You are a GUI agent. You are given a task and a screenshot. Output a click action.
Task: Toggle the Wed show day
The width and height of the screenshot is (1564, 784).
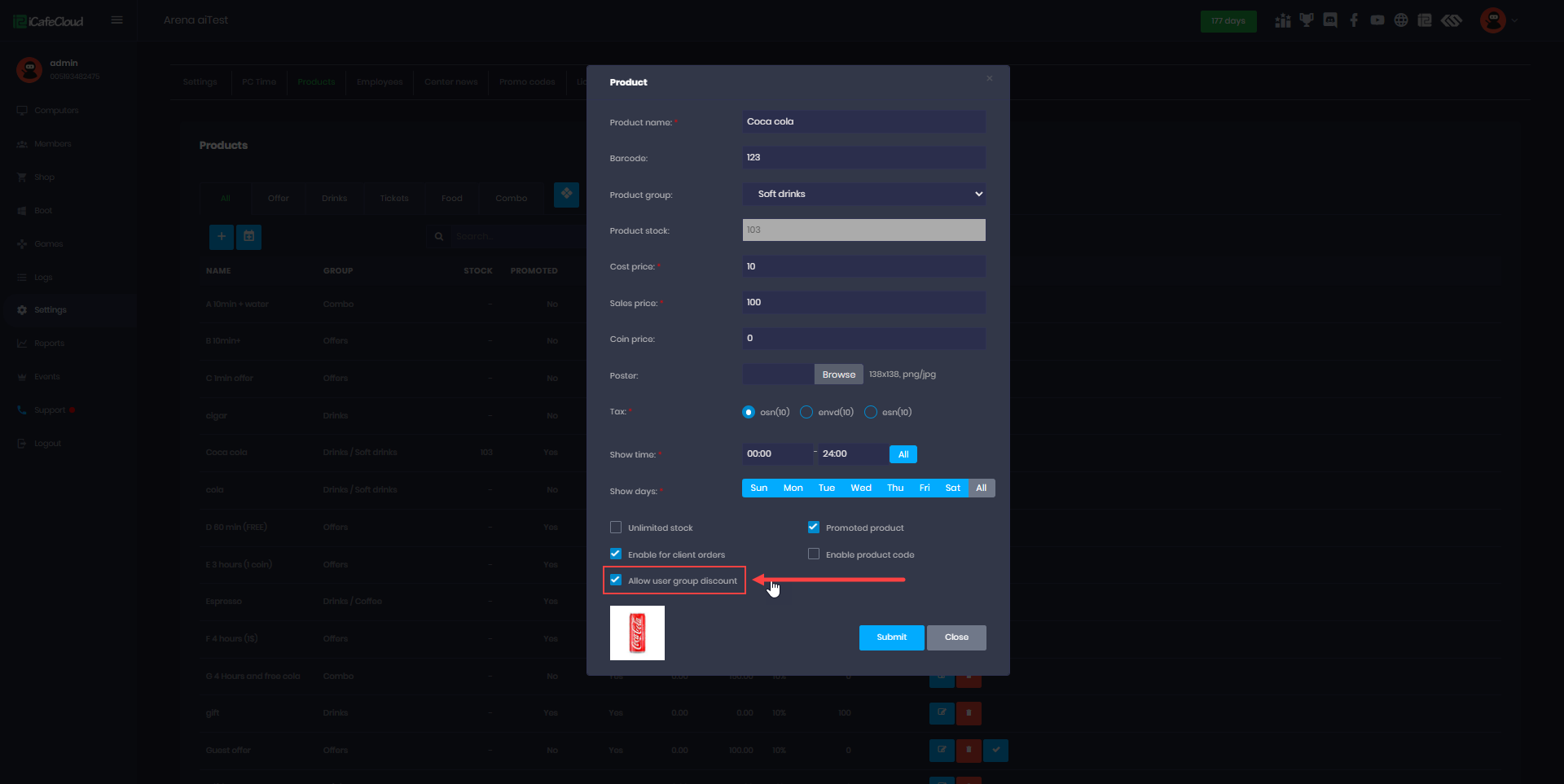tap(861, 488)
